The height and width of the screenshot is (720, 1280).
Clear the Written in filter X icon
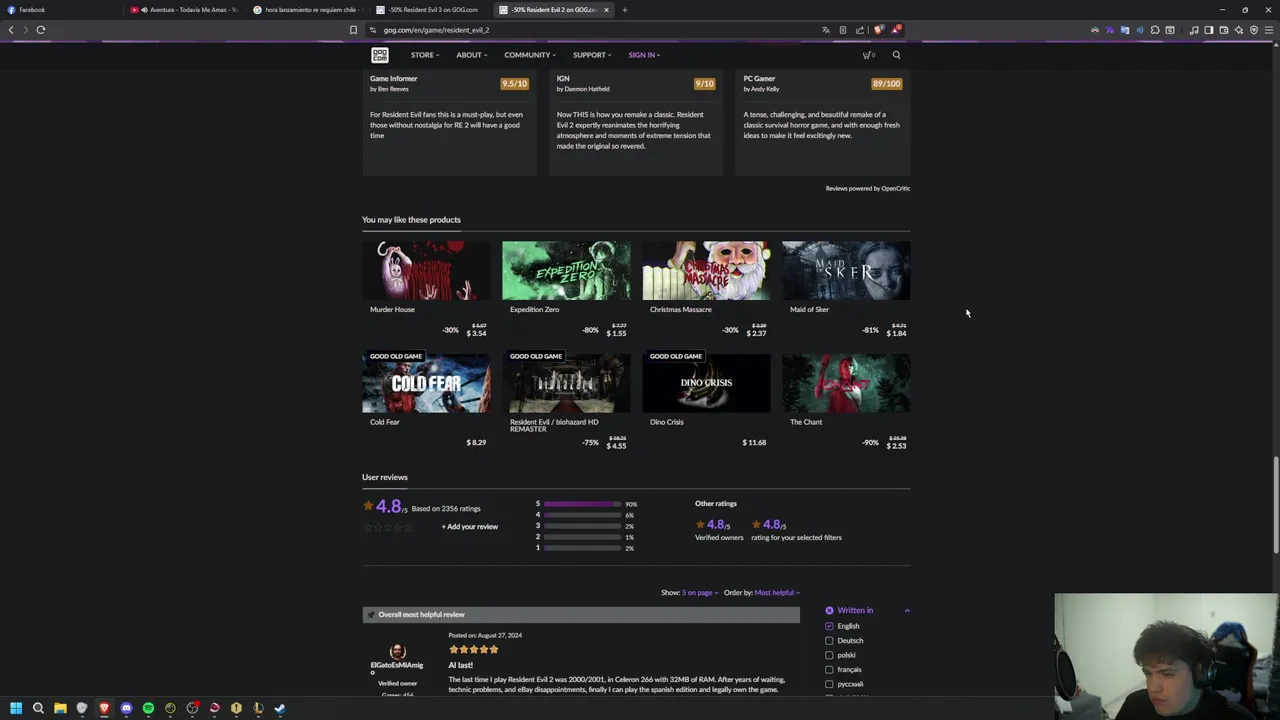click(829, 610)
